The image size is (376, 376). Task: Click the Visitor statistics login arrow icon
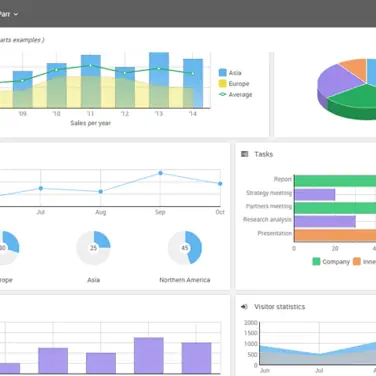244,307
